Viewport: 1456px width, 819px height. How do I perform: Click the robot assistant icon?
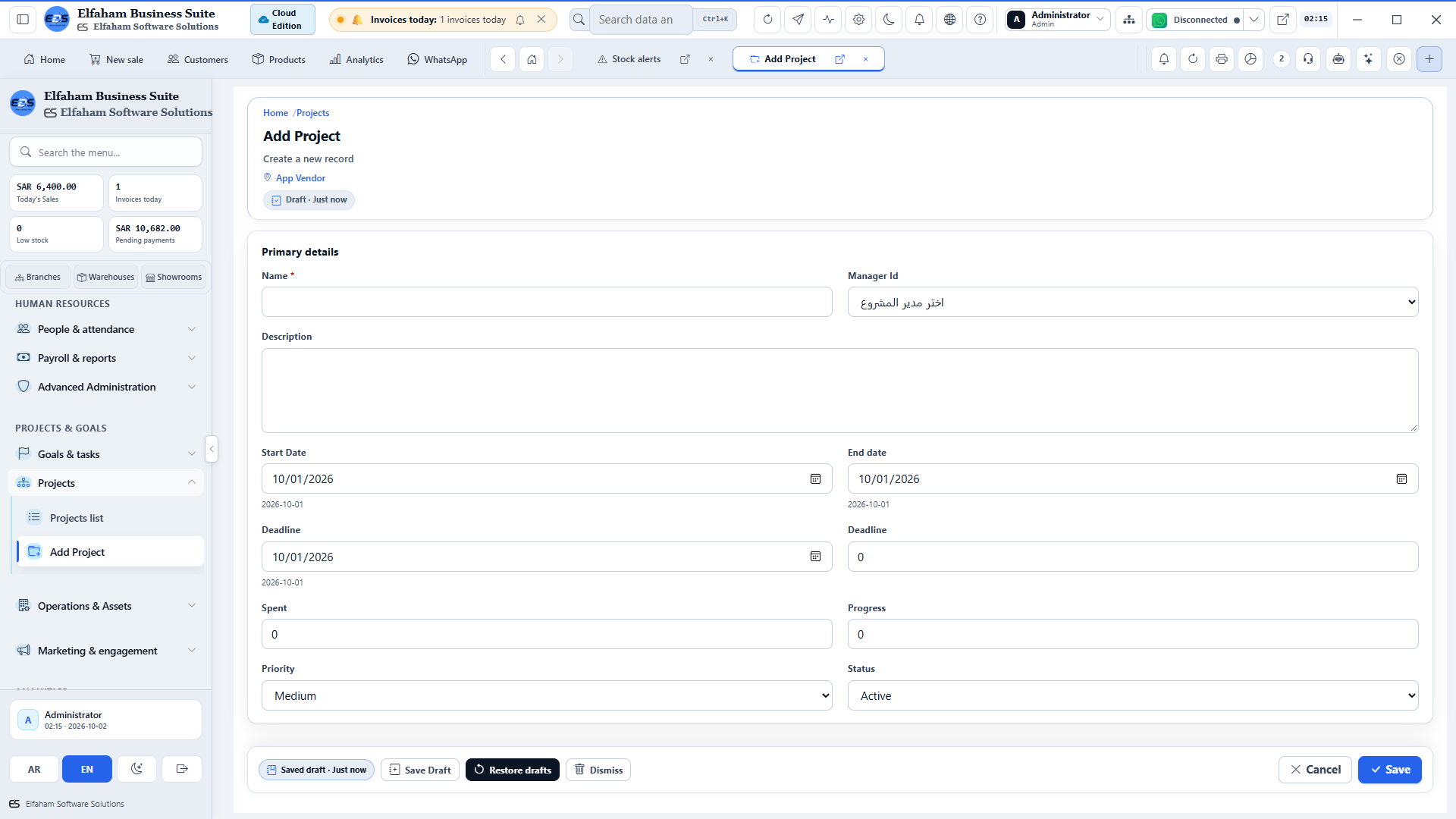tap(1338, 59)
